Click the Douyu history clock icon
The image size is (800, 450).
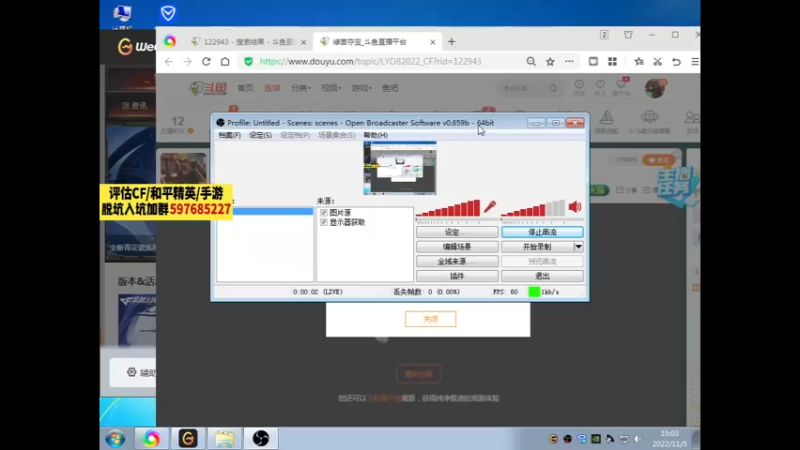pyautogui.click(x=579, y=87)
